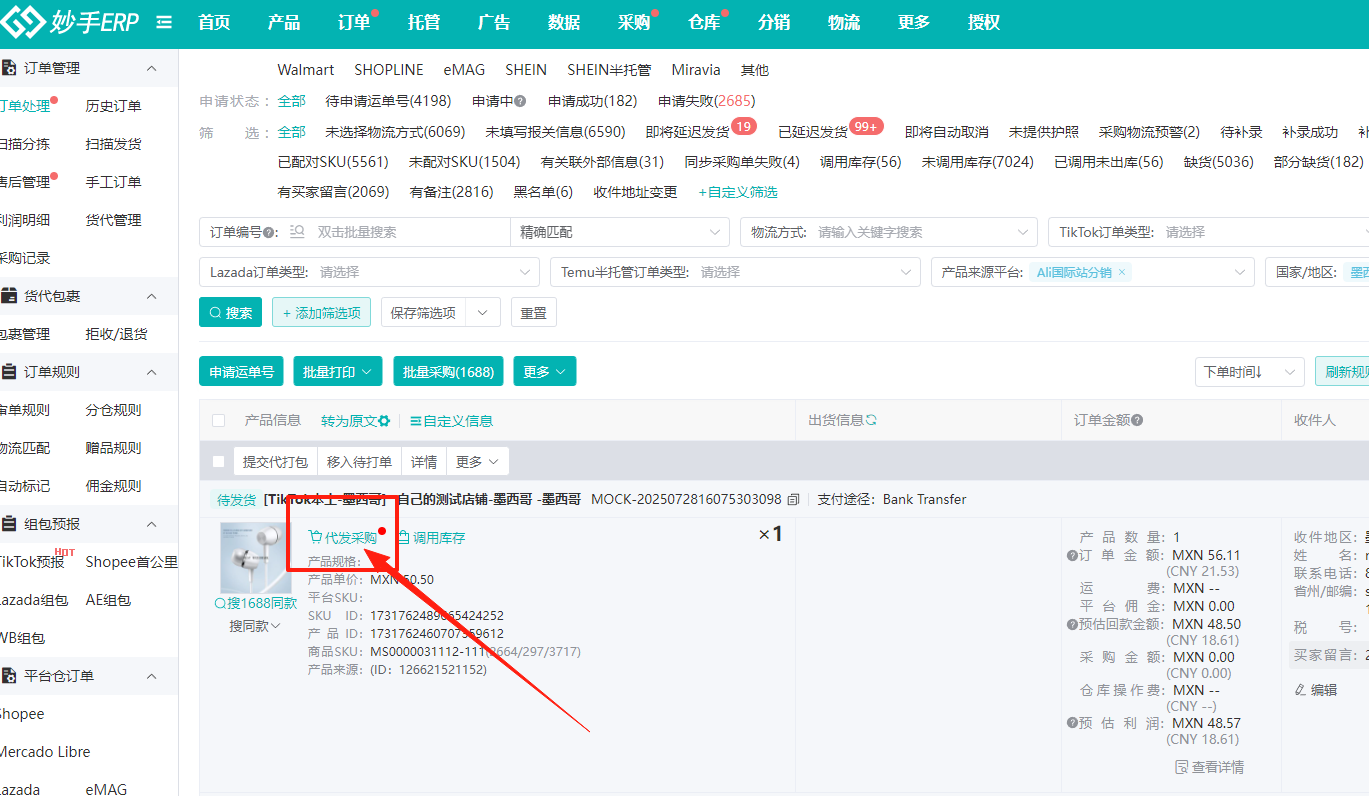This screenshot has height=796, width=1369.
Task: Click the 自定义信息 link
Action: 451,421
